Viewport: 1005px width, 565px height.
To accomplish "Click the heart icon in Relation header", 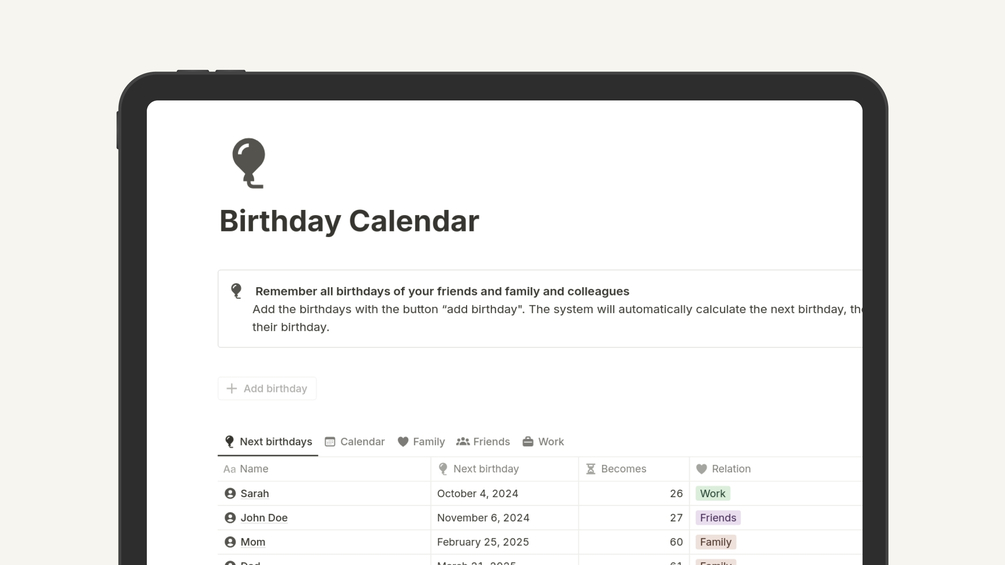I will tap(702, 469).
